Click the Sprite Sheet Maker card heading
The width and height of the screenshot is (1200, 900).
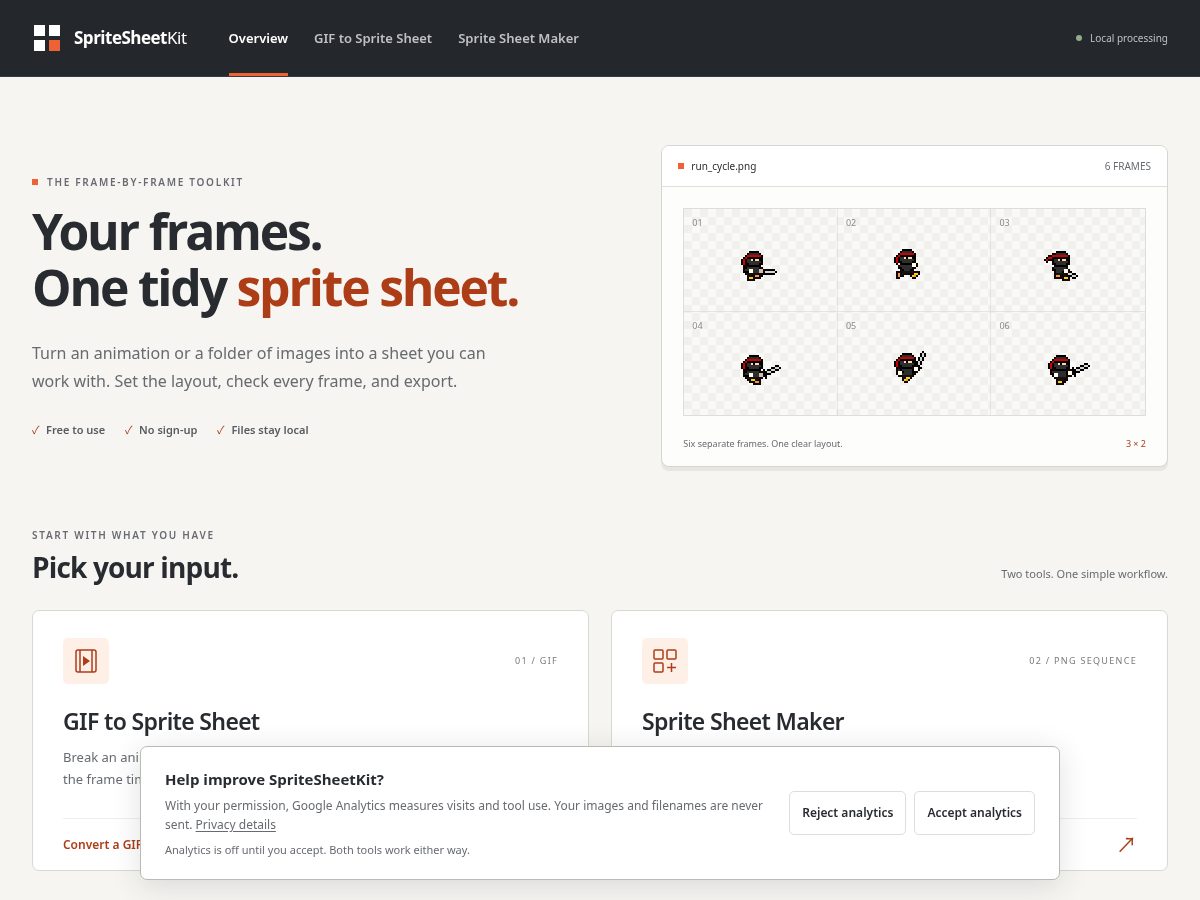[x=743, y=721]
